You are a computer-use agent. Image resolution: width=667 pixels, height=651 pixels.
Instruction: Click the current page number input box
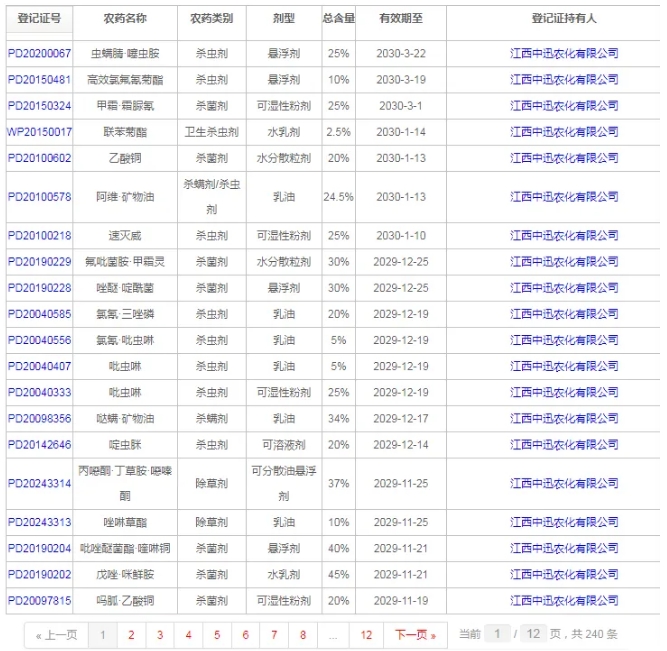pyautogui.click(x=497, y=634)
